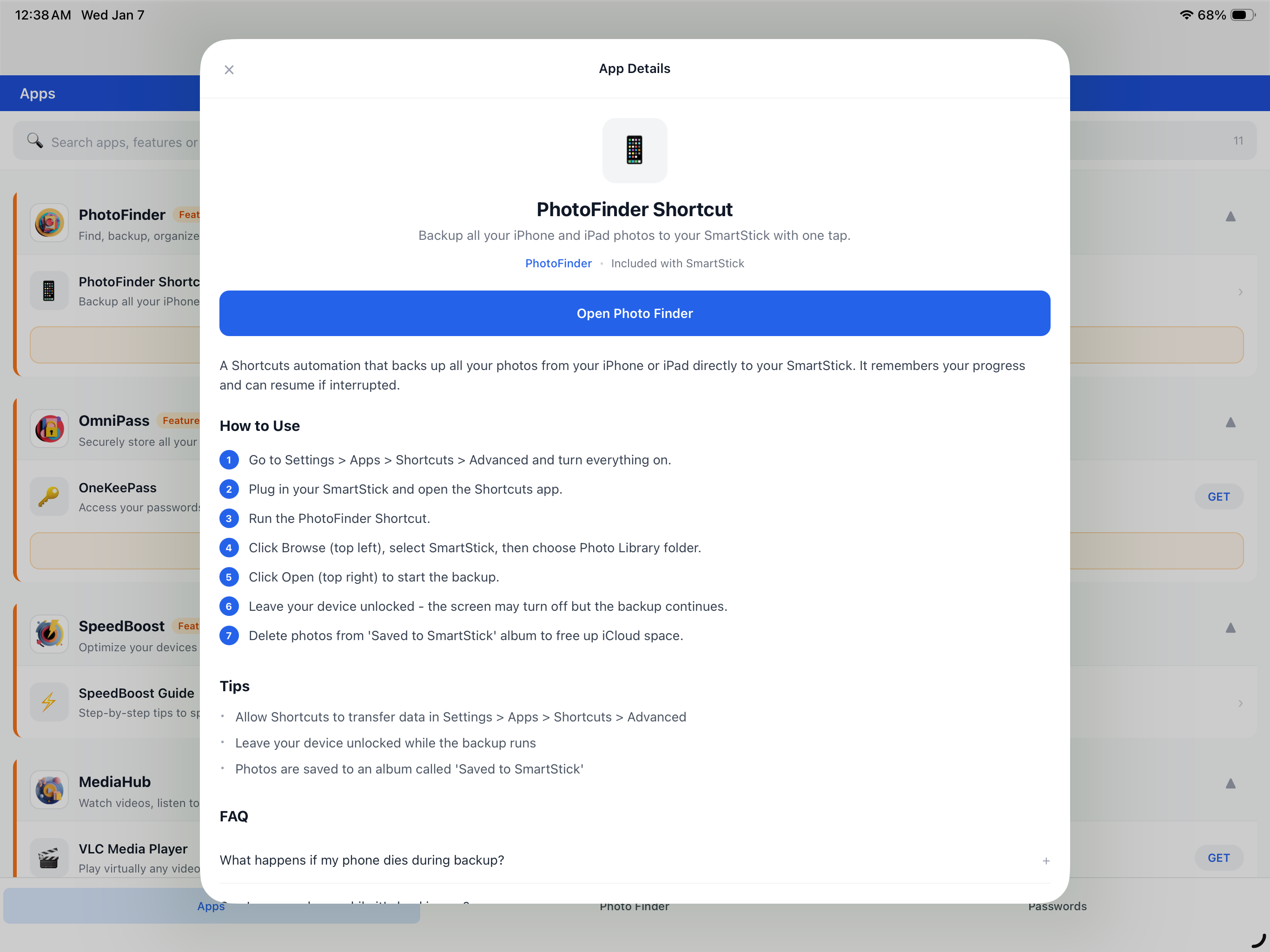Open PhotoFinder Shortcut row chevron

pos(1240,291)
